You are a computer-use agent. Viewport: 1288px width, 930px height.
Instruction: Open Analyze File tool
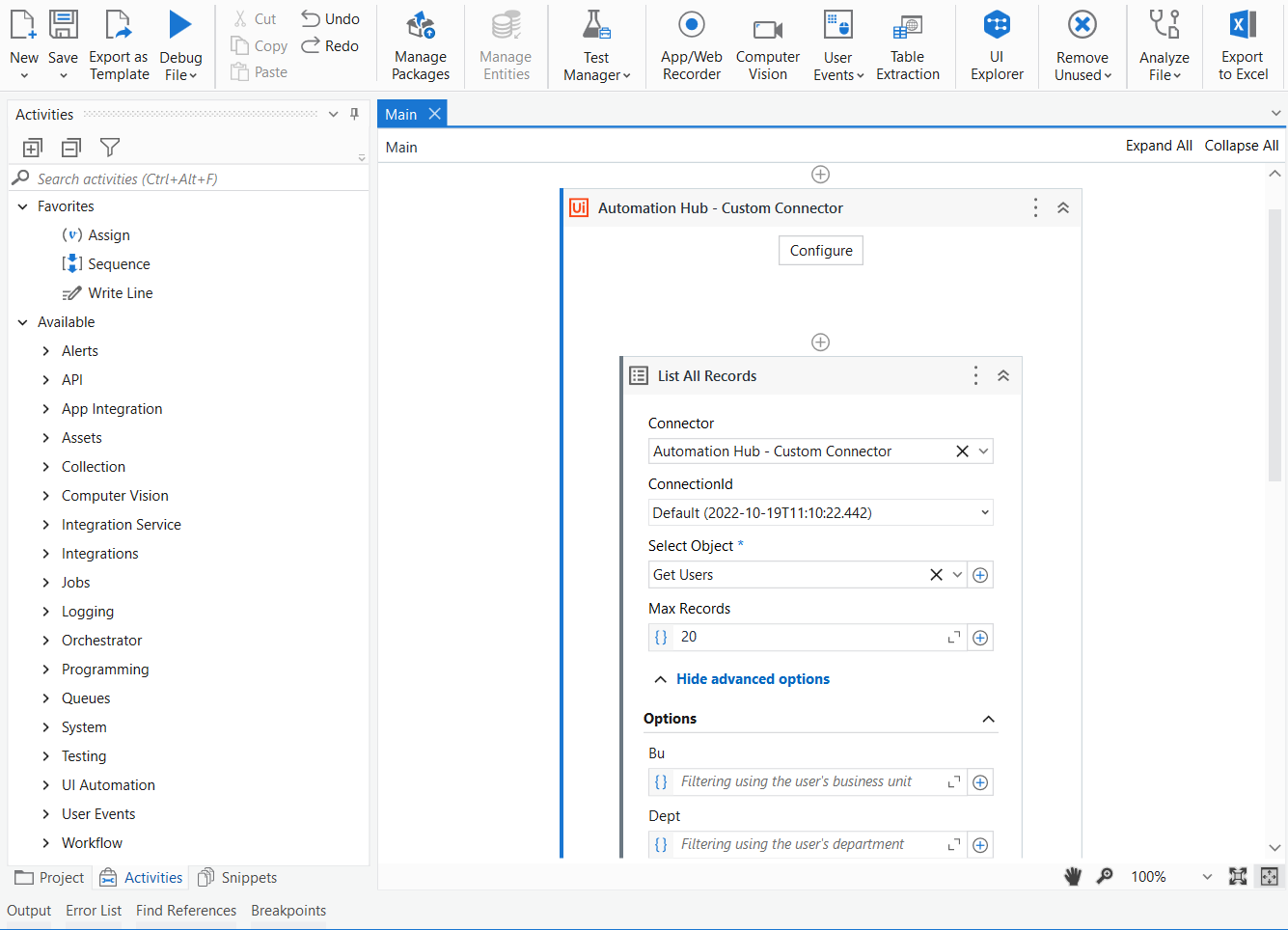1165,45
